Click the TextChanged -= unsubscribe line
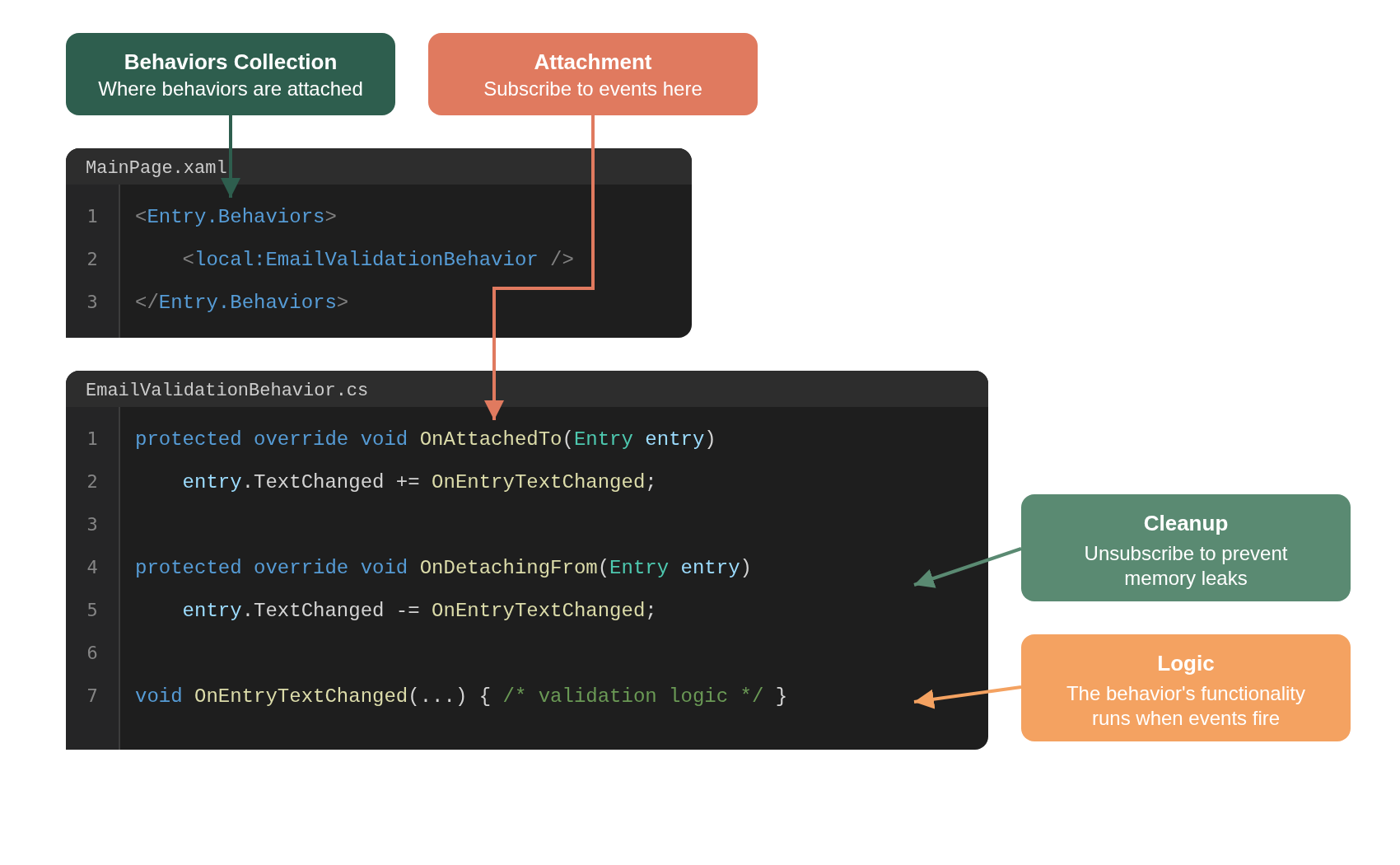 (x=419, y=610)
